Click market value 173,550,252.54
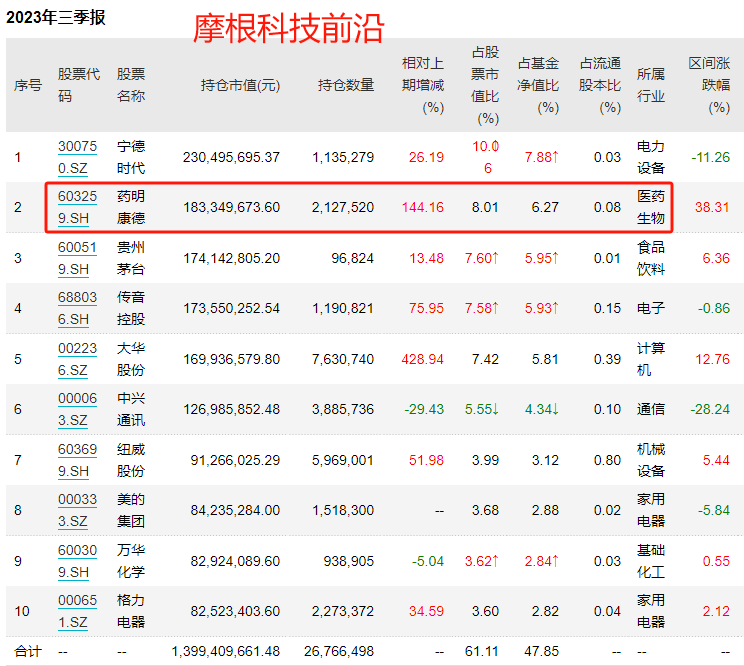 coord(232,308)
